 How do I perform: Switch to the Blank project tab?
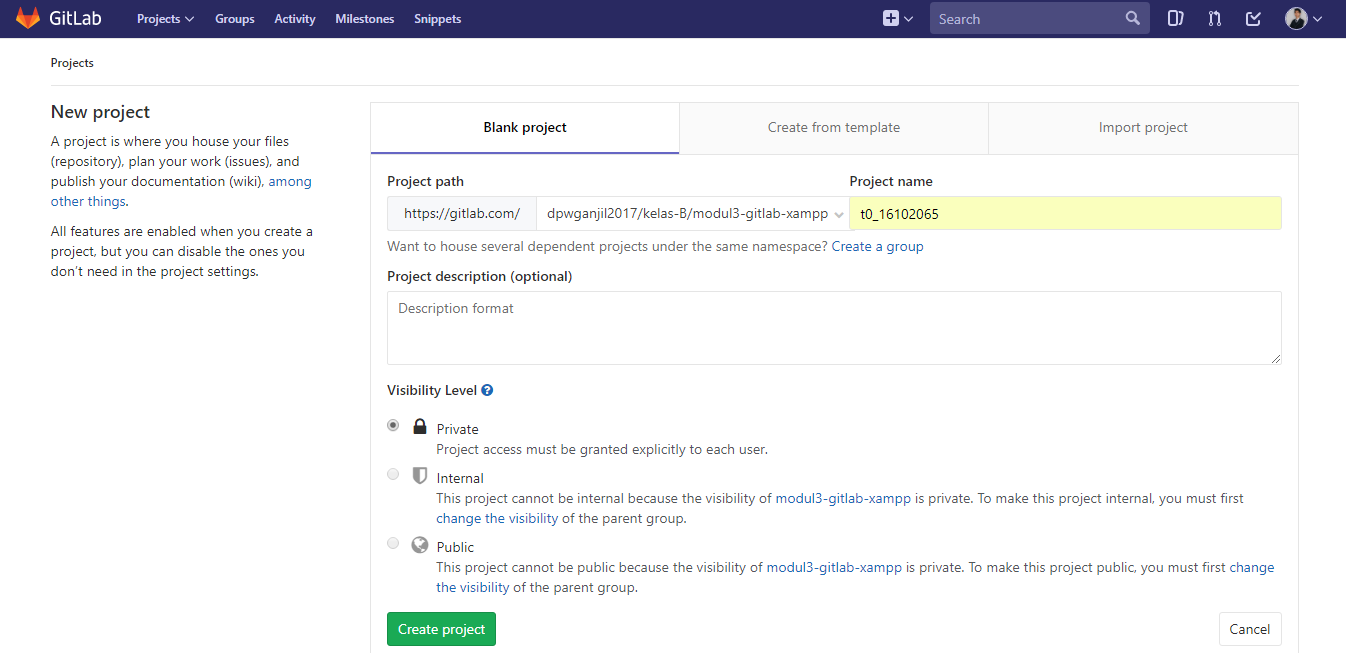click(x=525, y=128)
